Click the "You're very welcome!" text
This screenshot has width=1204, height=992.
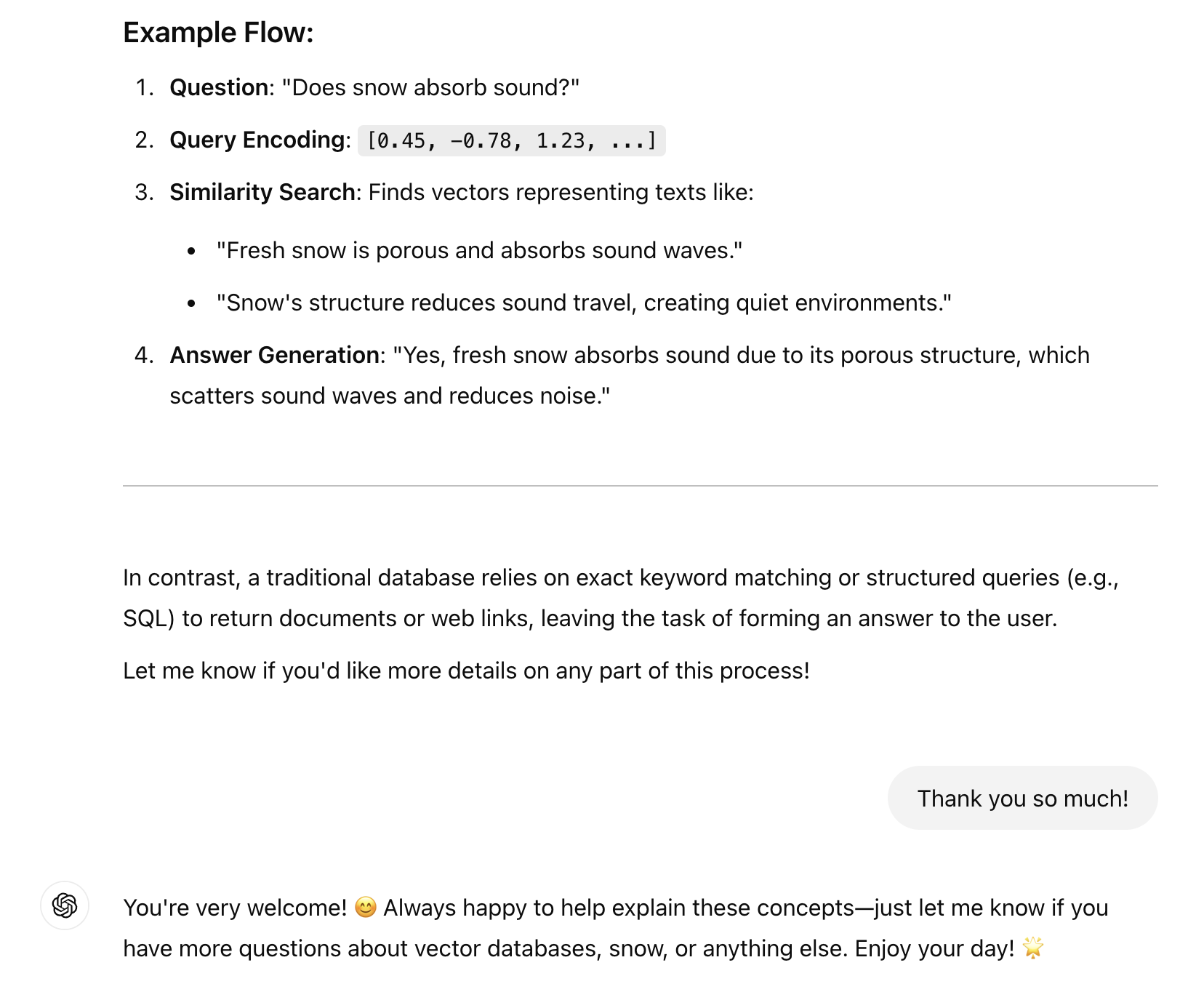[235, 908]
